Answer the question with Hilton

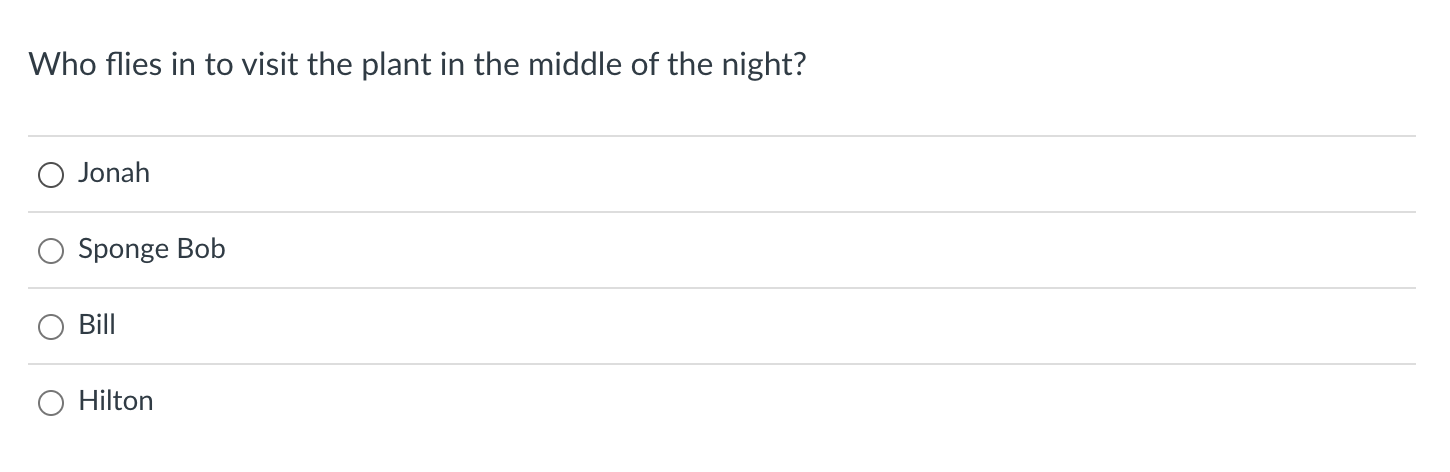tap(51, 403)
